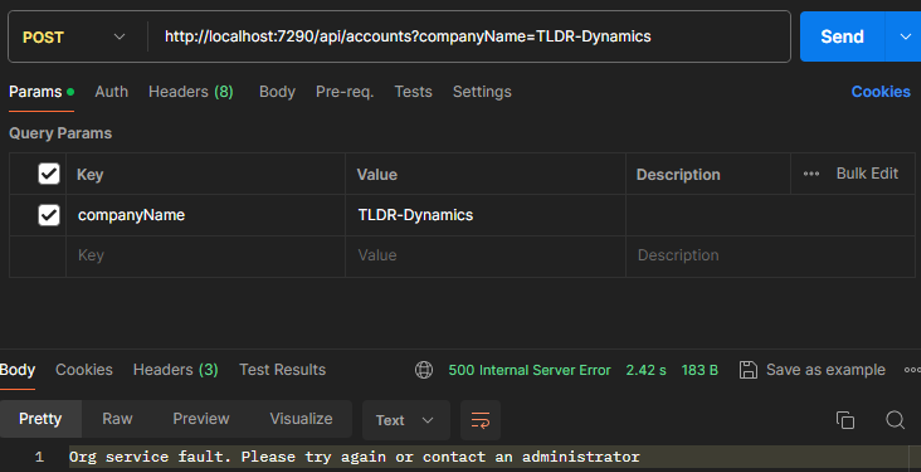Expand the Send button dropdown arrow
Screen dimensions: 921x472
tap(902, 37)
